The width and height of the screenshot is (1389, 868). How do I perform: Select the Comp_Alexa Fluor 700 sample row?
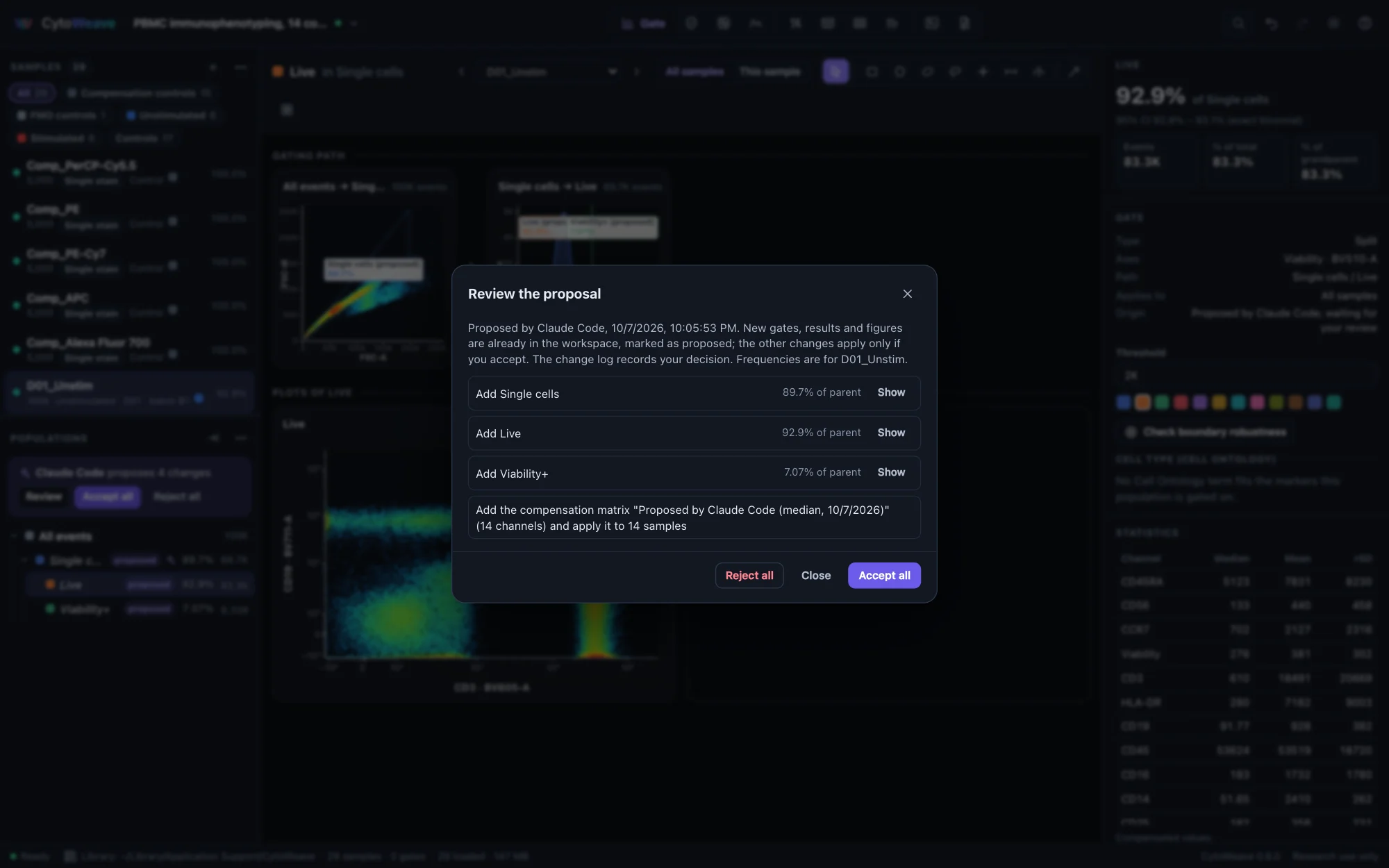(130, 349)
